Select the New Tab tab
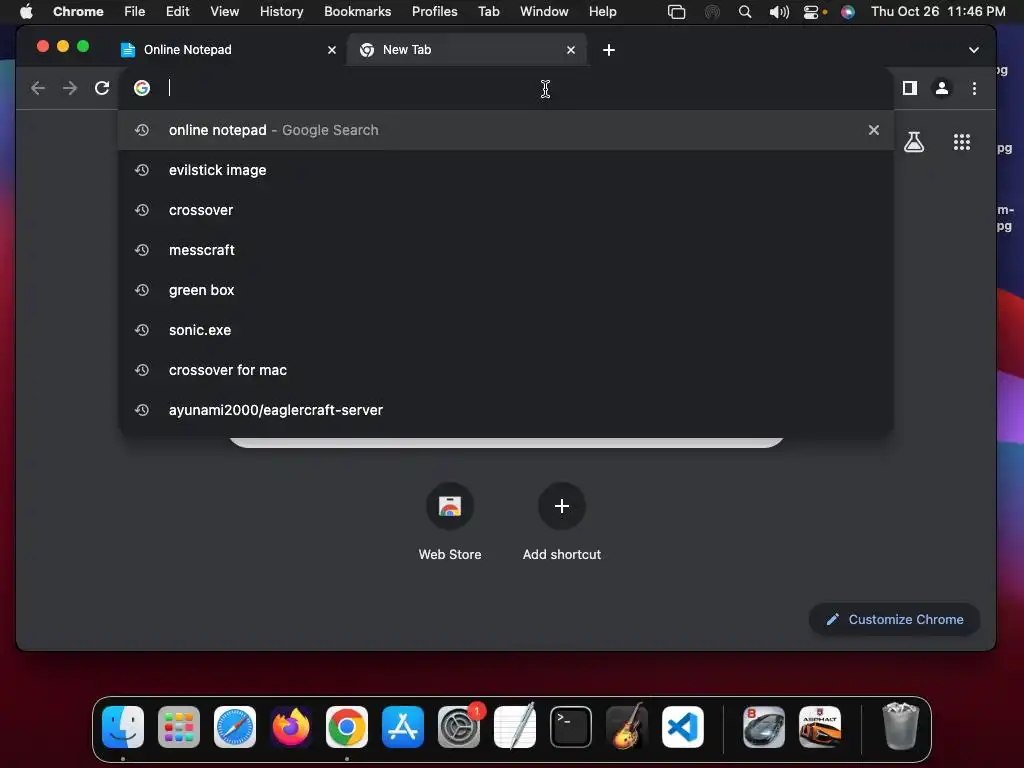The image size is (1024, 768). [466, 50]
